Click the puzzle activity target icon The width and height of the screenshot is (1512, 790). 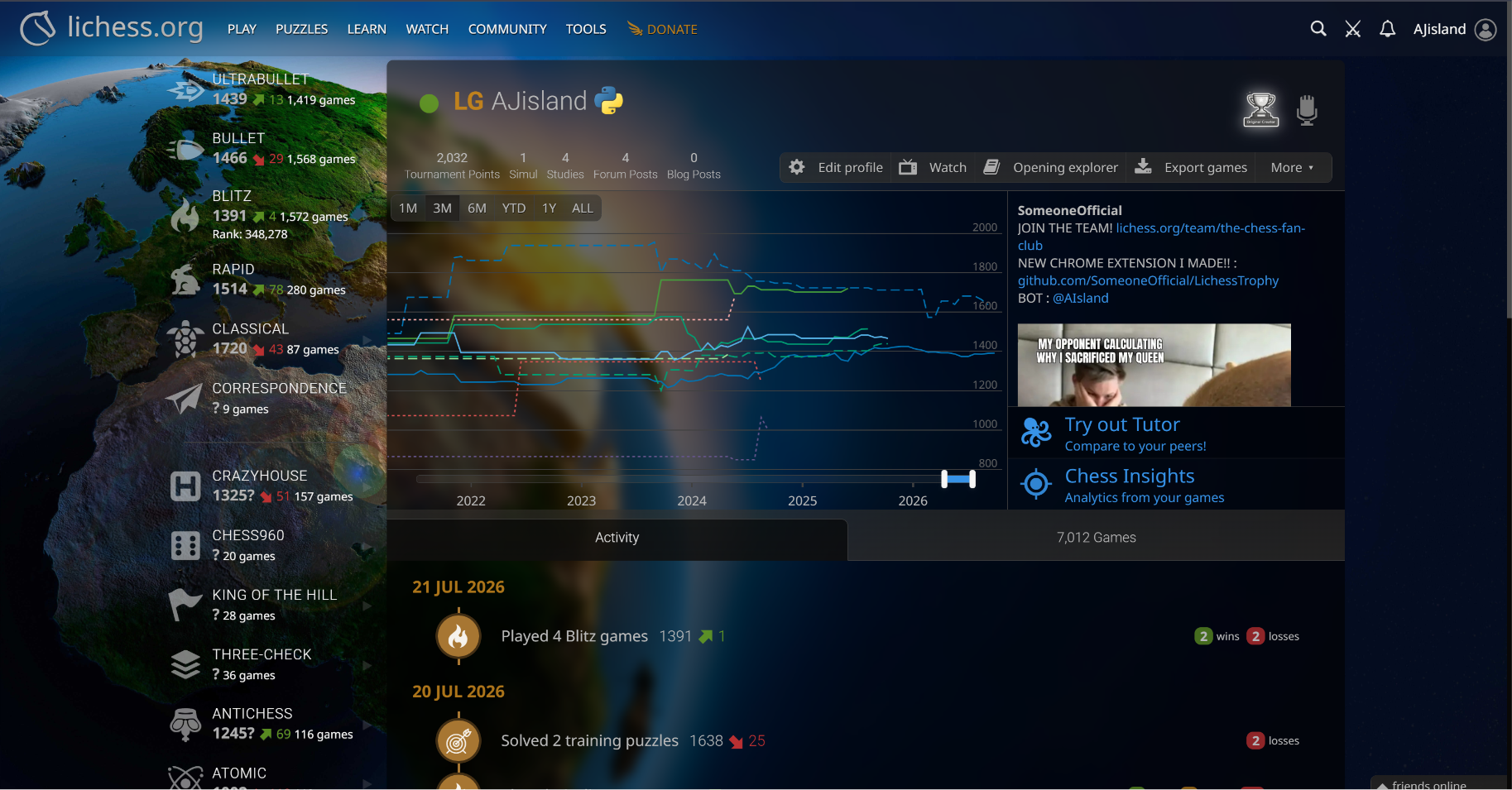(458, 740)
